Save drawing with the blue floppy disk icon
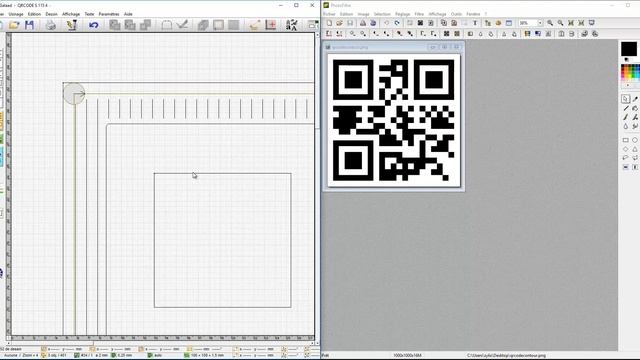 pos(29,25)
